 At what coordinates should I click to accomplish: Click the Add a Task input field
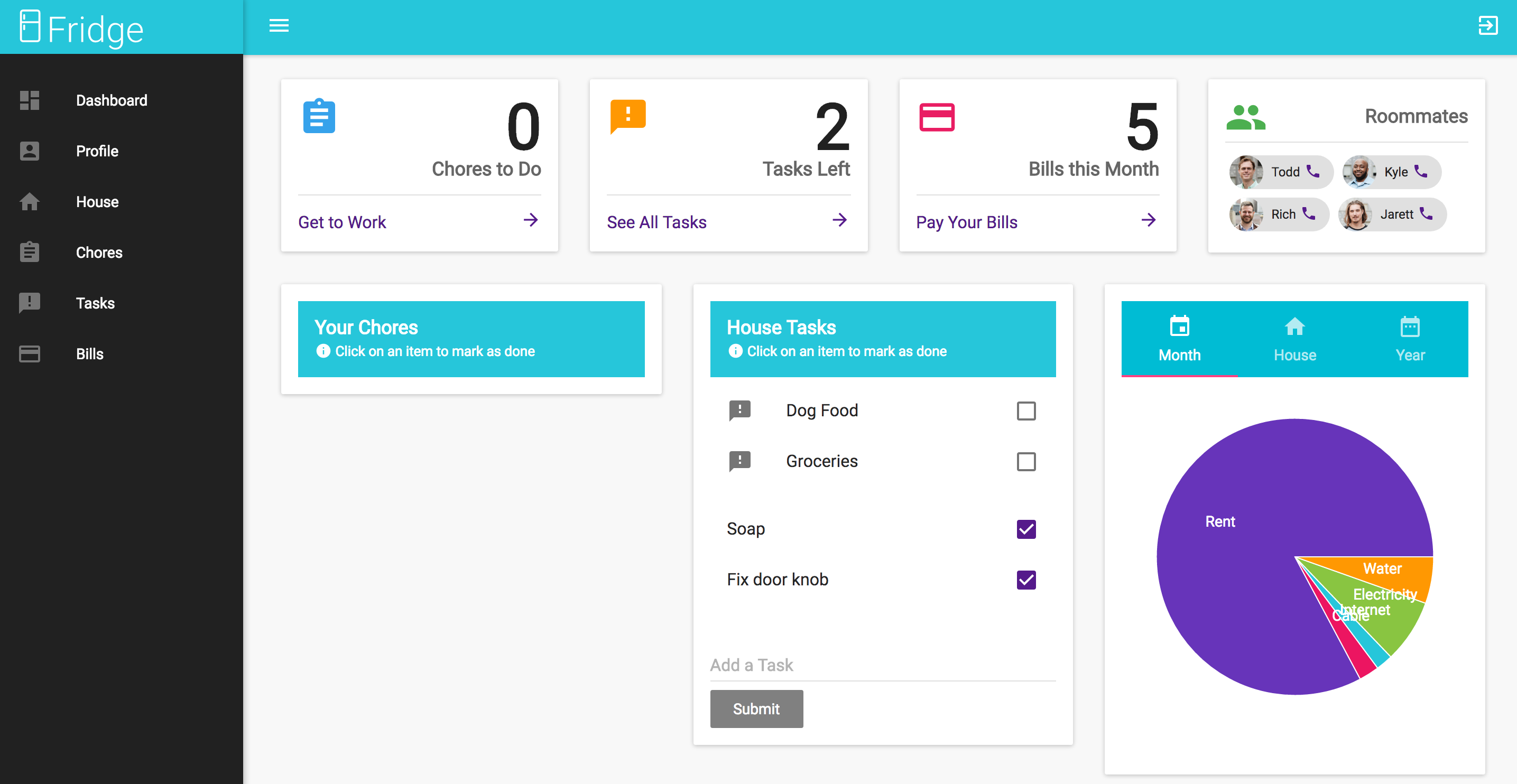click(x=882, y=665)
